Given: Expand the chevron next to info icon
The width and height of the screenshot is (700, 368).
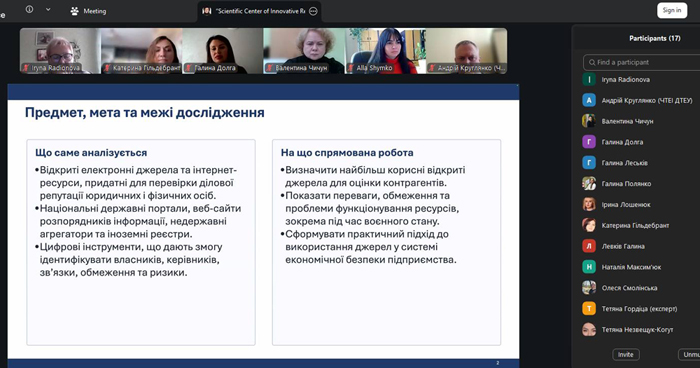Looking at the screenshot, I should tap(48, 10).
